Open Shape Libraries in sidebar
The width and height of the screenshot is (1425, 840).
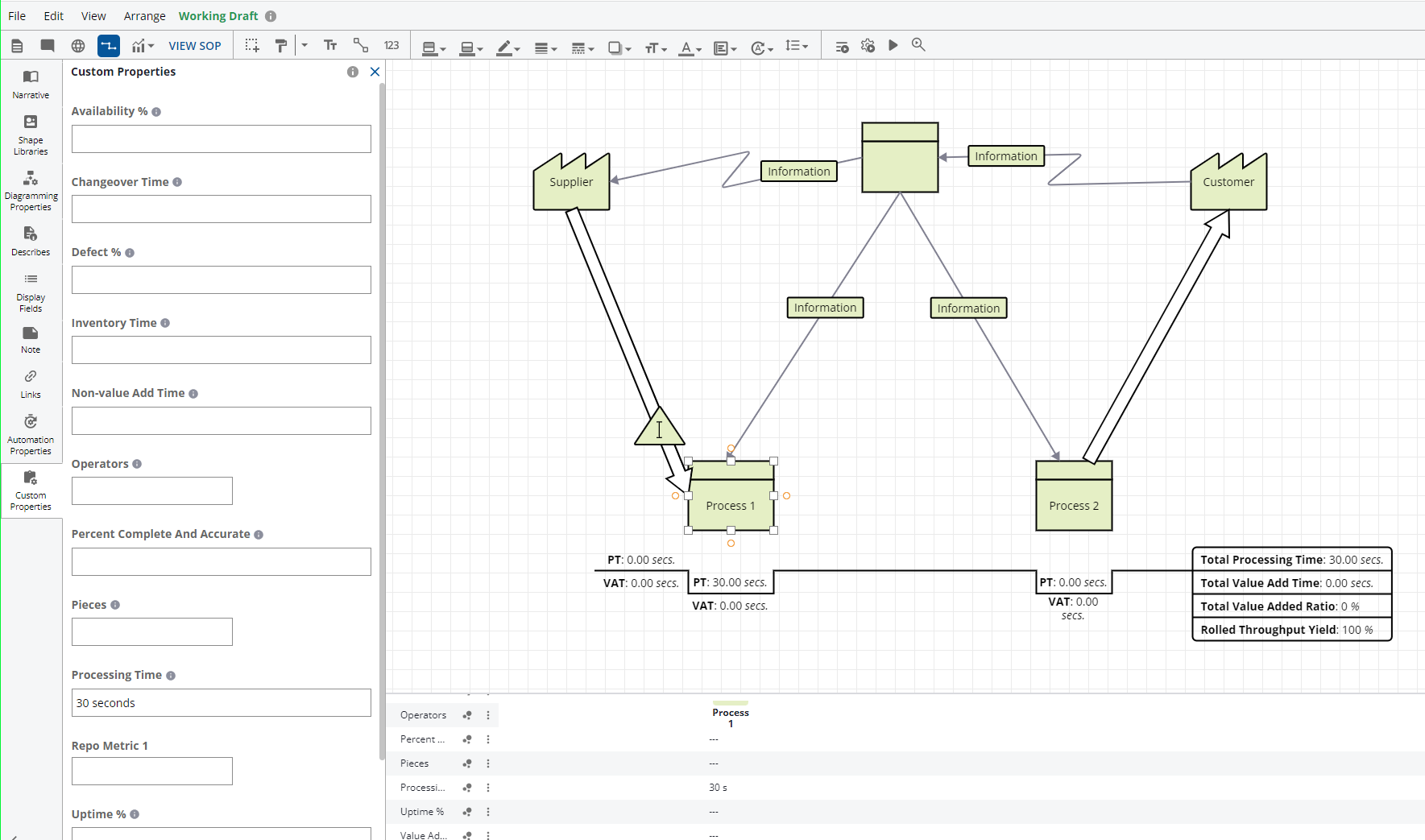coord(31,134)
